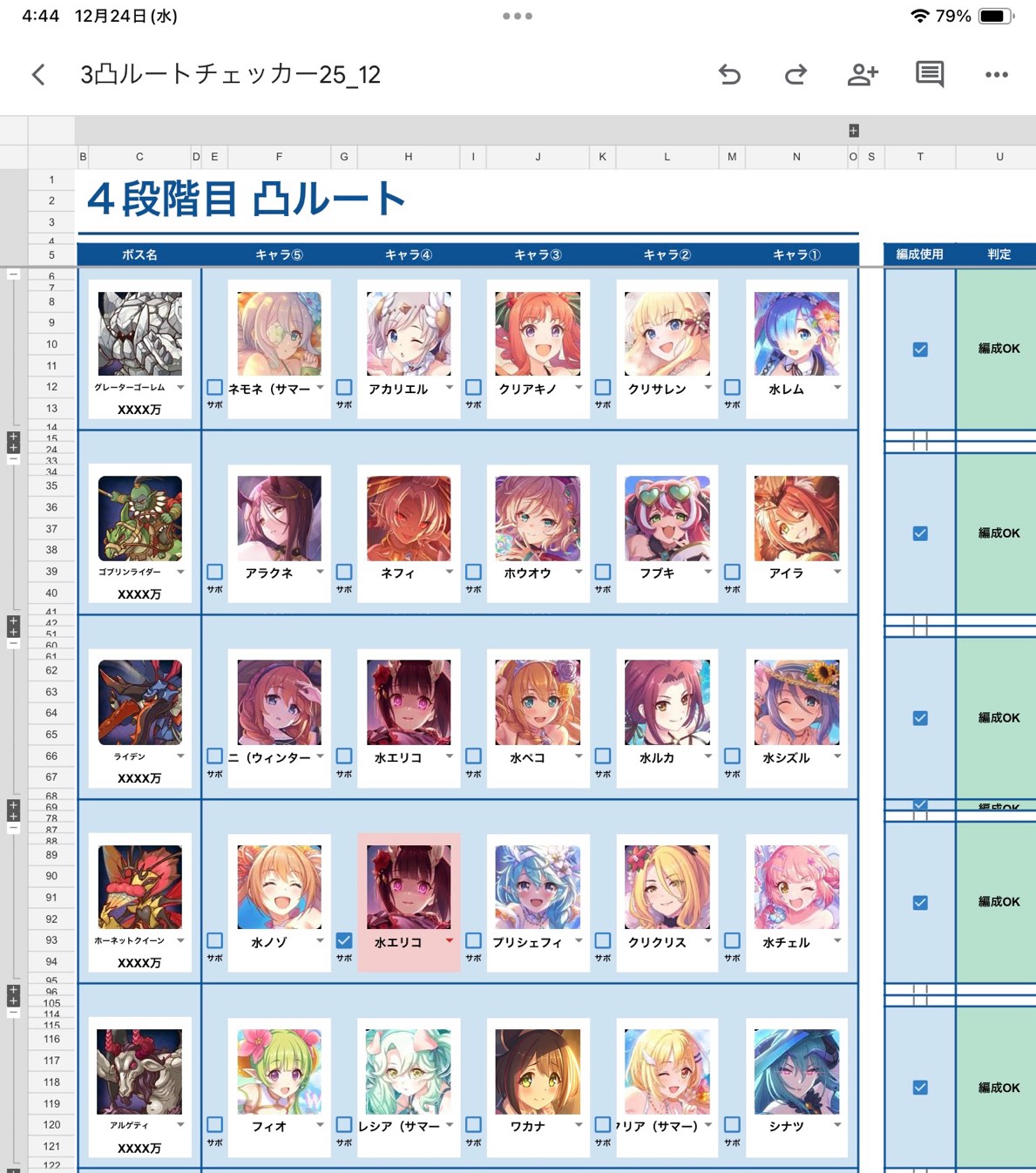1036x1173 pixels.
Task: Open the share and add people icon
Action: tap(862, 75)
